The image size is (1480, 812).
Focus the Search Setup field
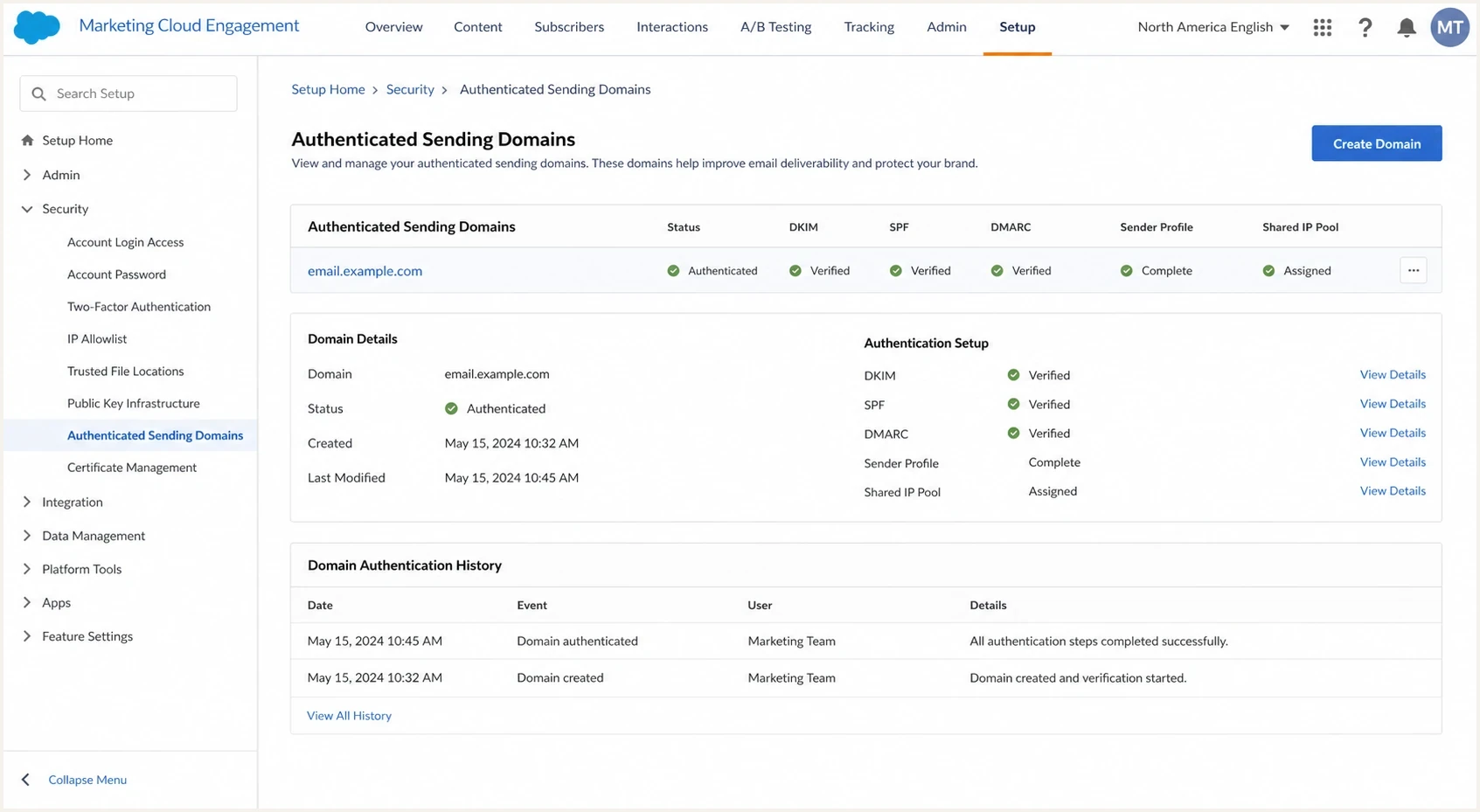click(129, 94)
